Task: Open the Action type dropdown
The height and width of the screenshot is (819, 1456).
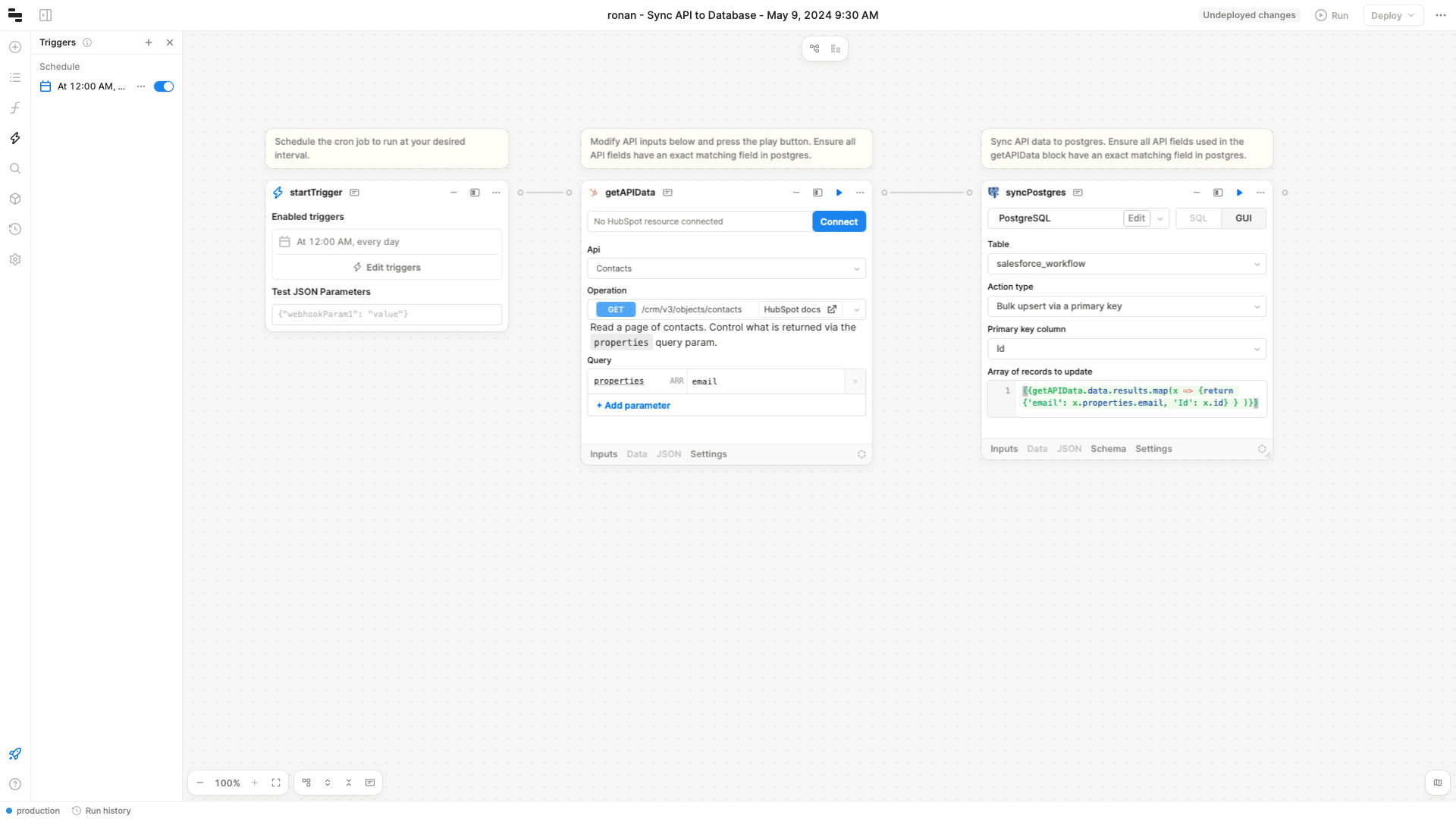Action: coord(1127,306)
